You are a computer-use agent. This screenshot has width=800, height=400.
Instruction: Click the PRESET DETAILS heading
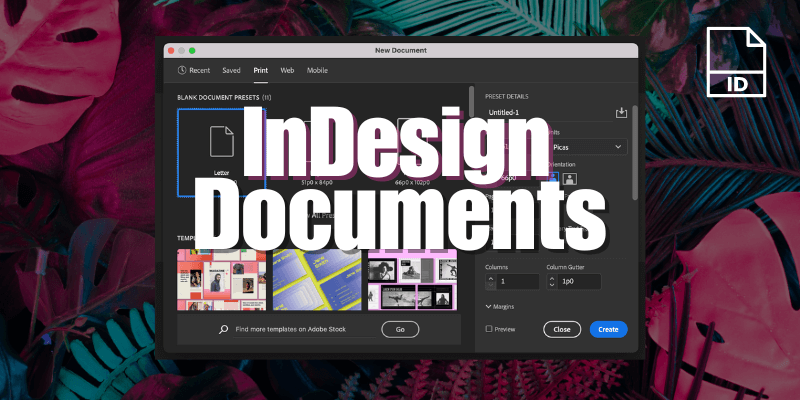(x=507, y=96)
